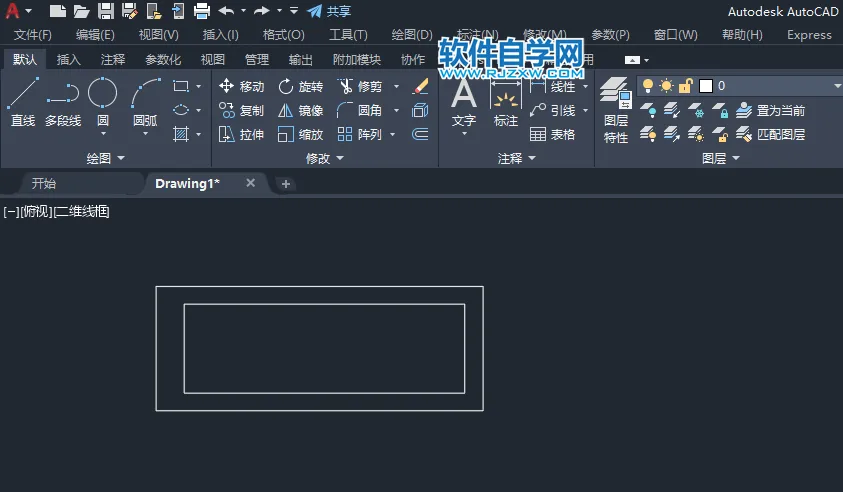
Task: Select Linear dimension (线性) tool
Action: 553,86
